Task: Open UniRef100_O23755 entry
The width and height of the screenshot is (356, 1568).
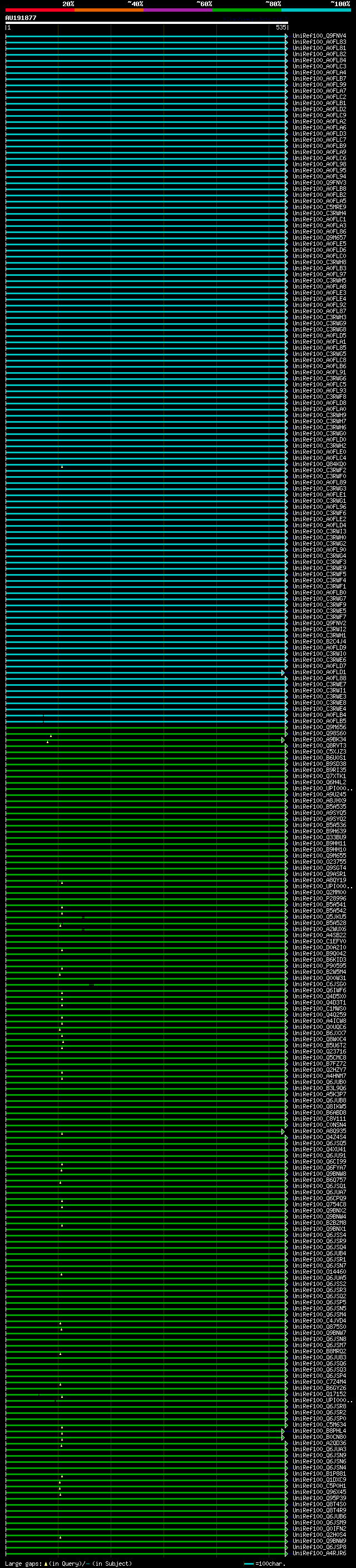Action: 319,862
